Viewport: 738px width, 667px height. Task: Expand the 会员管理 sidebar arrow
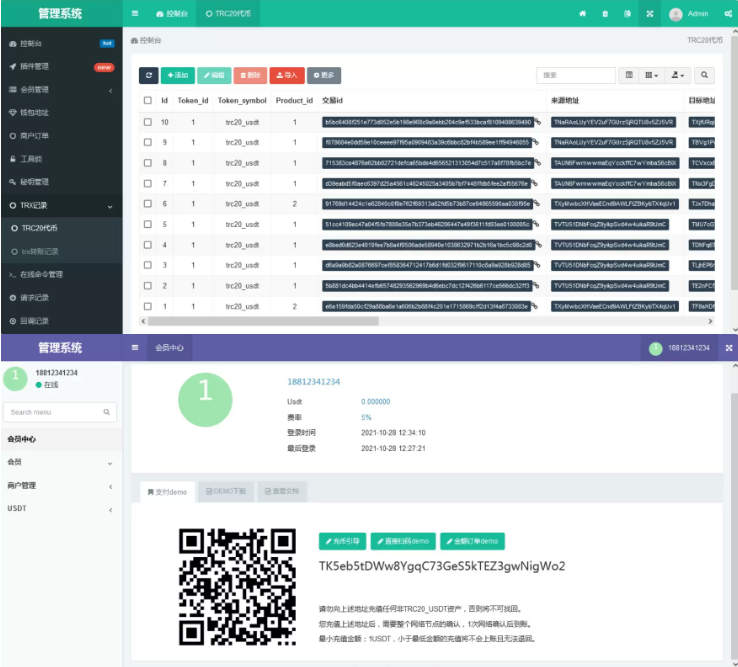(111, 90)
